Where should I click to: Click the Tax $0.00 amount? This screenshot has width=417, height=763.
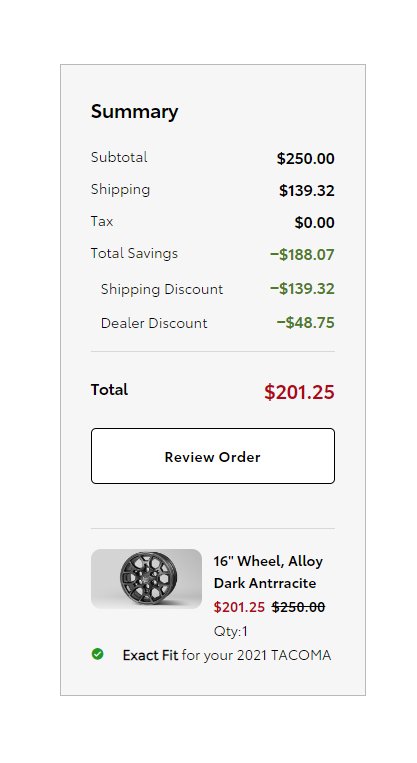[x=314, y=223]
